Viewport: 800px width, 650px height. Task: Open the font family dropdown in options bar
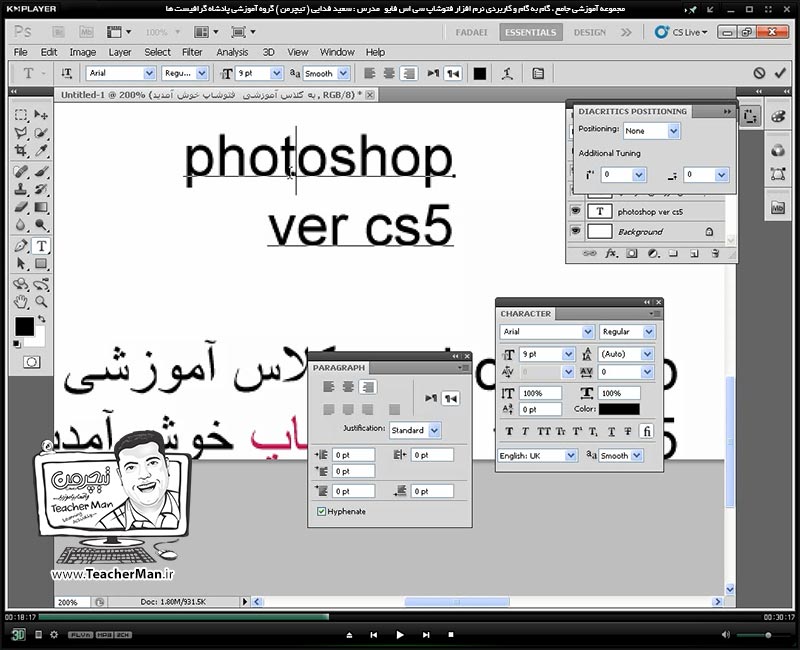[149, 73]
